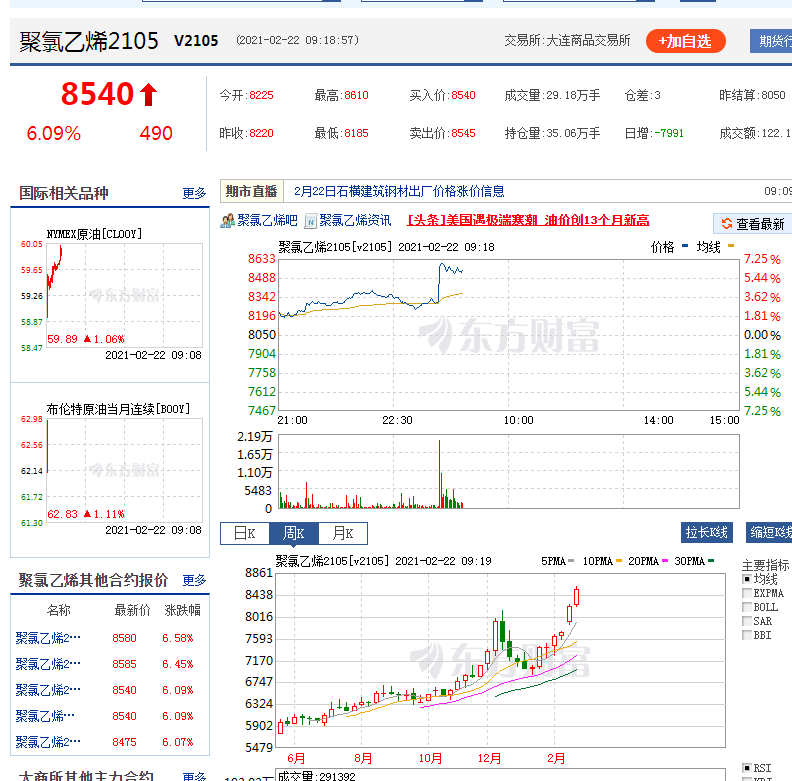The height and width of the screenshot is (781, 792).
Task: Click the 昨结算 8050 value
Action: (773, 95)
